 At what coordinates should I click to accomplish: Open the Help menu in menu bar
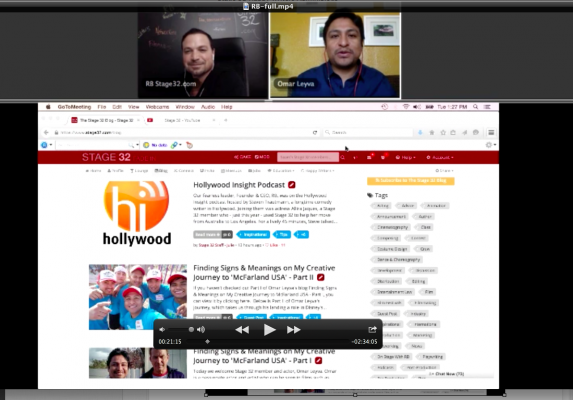coord(227,107)
